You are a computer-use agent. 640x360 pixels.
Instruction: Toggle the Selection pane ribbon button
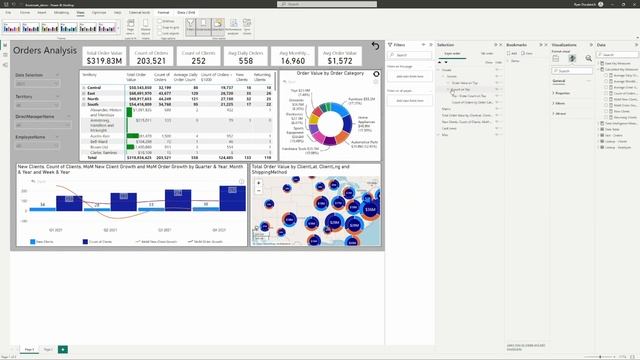[x=218, y=27]
